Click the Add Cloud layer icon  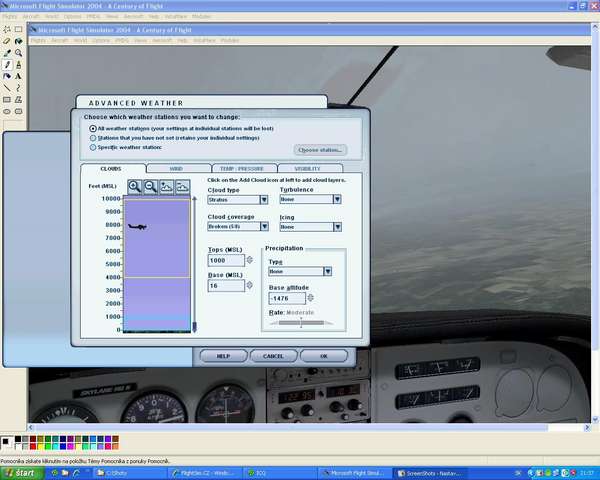(x=166, y=187)
